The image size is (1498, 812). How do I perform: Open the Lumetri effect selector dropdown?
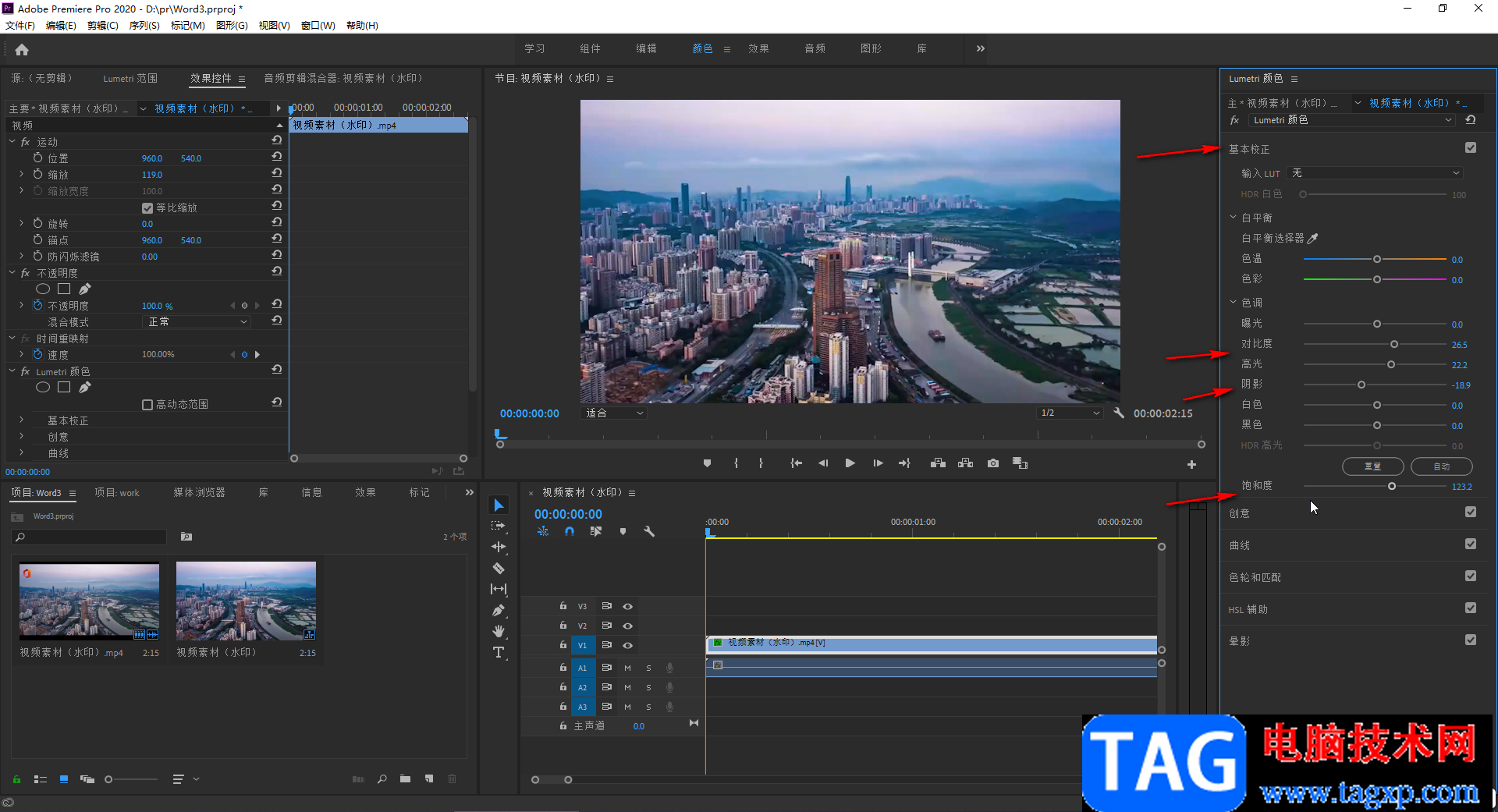(1352, 120)
